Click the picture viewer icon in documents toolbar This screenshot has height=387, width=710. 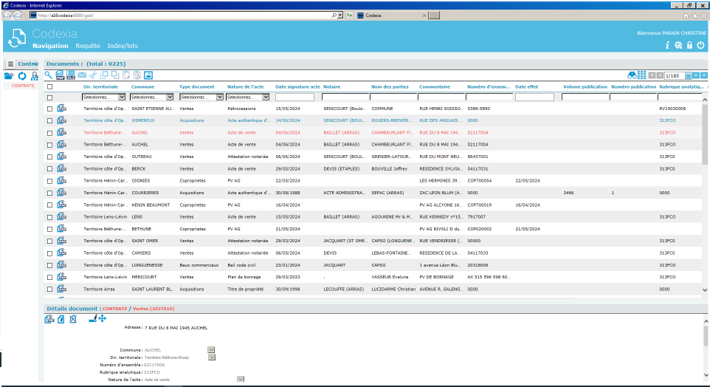pos(149,75)
